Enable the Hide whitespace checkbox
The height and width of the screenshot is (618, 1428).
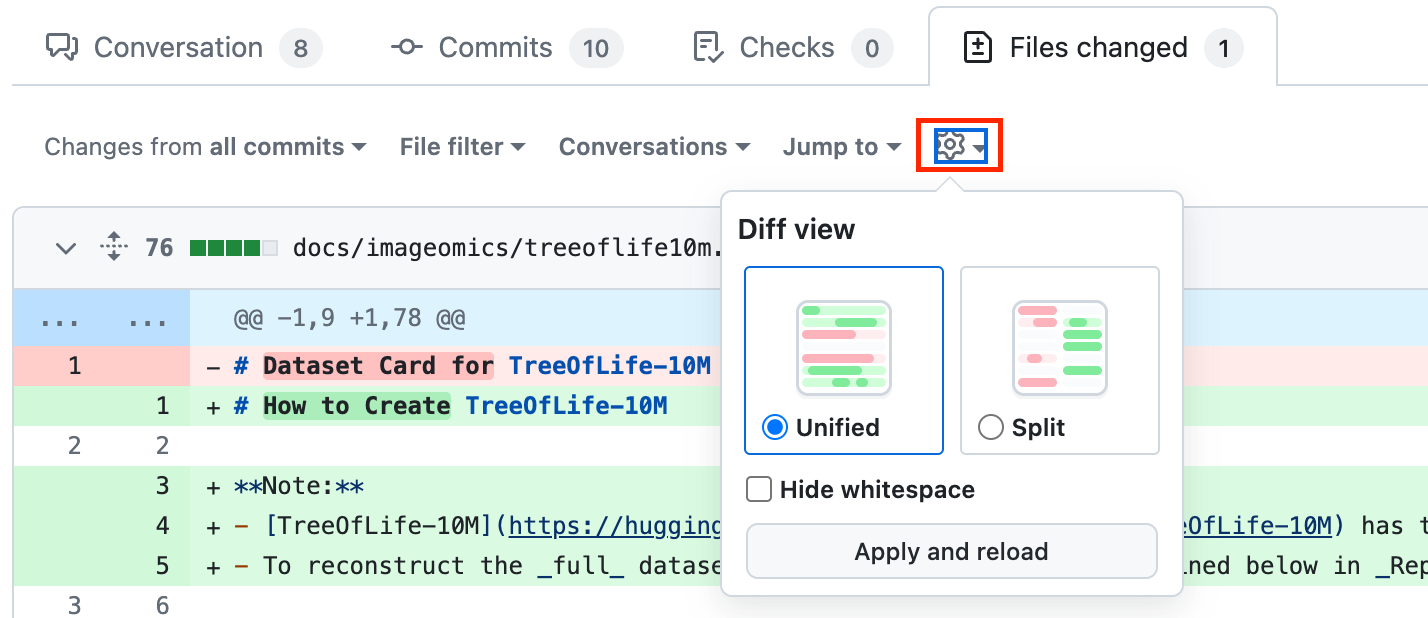(x=760, y=490)
